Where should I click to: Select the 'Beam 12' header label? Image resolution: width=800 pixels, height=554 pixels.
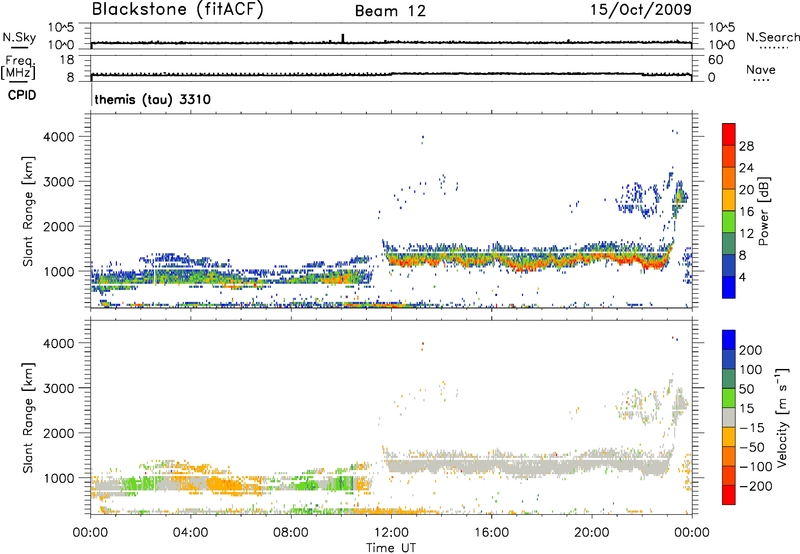click(x=390, y=11)
